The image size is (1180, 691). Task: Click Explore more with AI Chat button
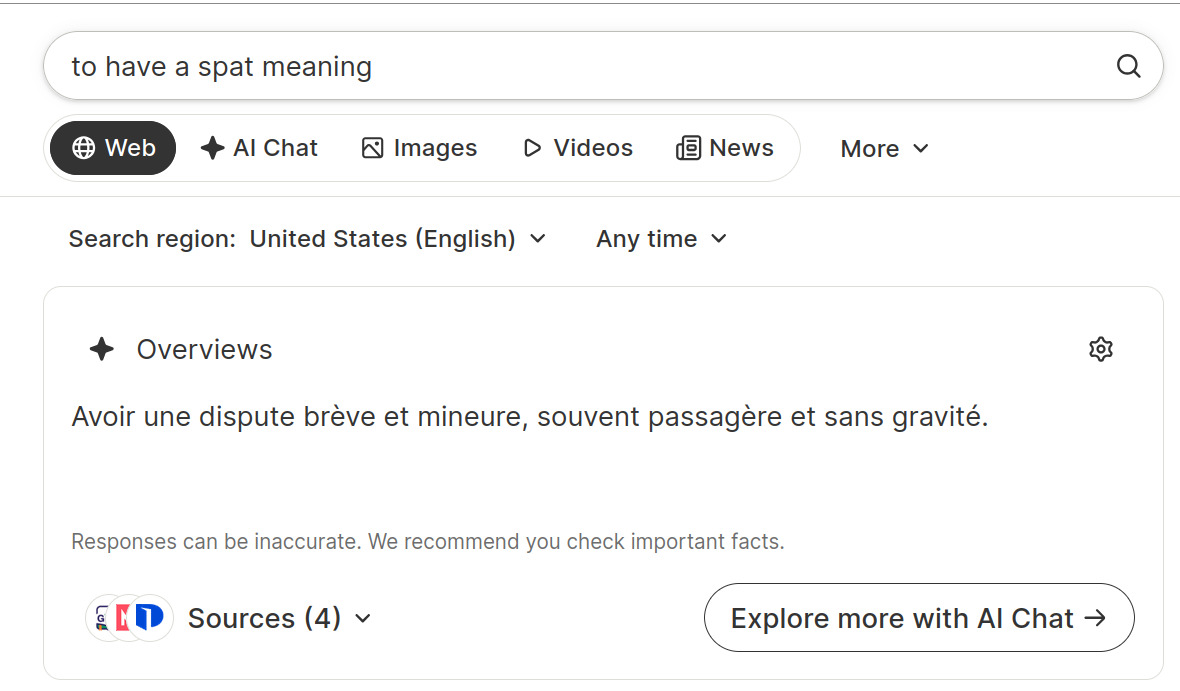point(919,618)
